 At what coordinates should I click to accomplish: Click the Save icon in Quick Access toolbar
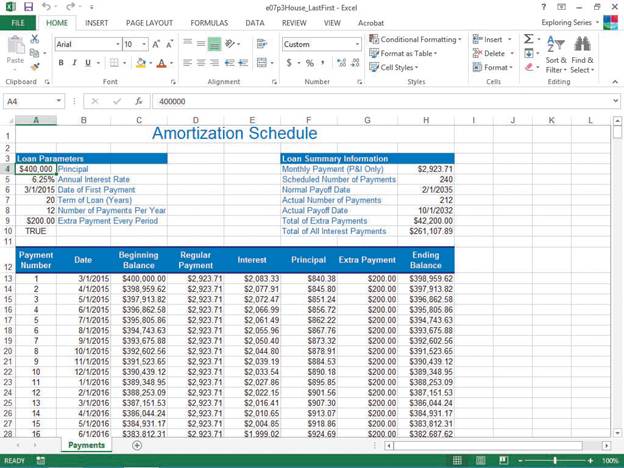click(x=30, y=7)
